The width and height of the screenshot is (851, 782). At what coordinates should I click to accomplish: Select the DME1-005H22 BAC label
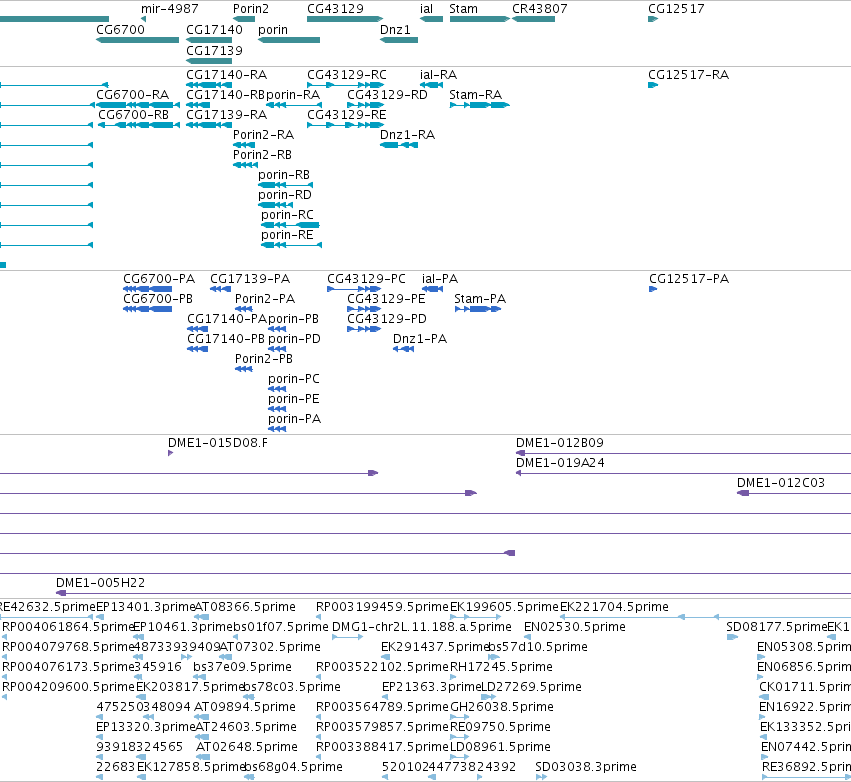click(100, 583)
